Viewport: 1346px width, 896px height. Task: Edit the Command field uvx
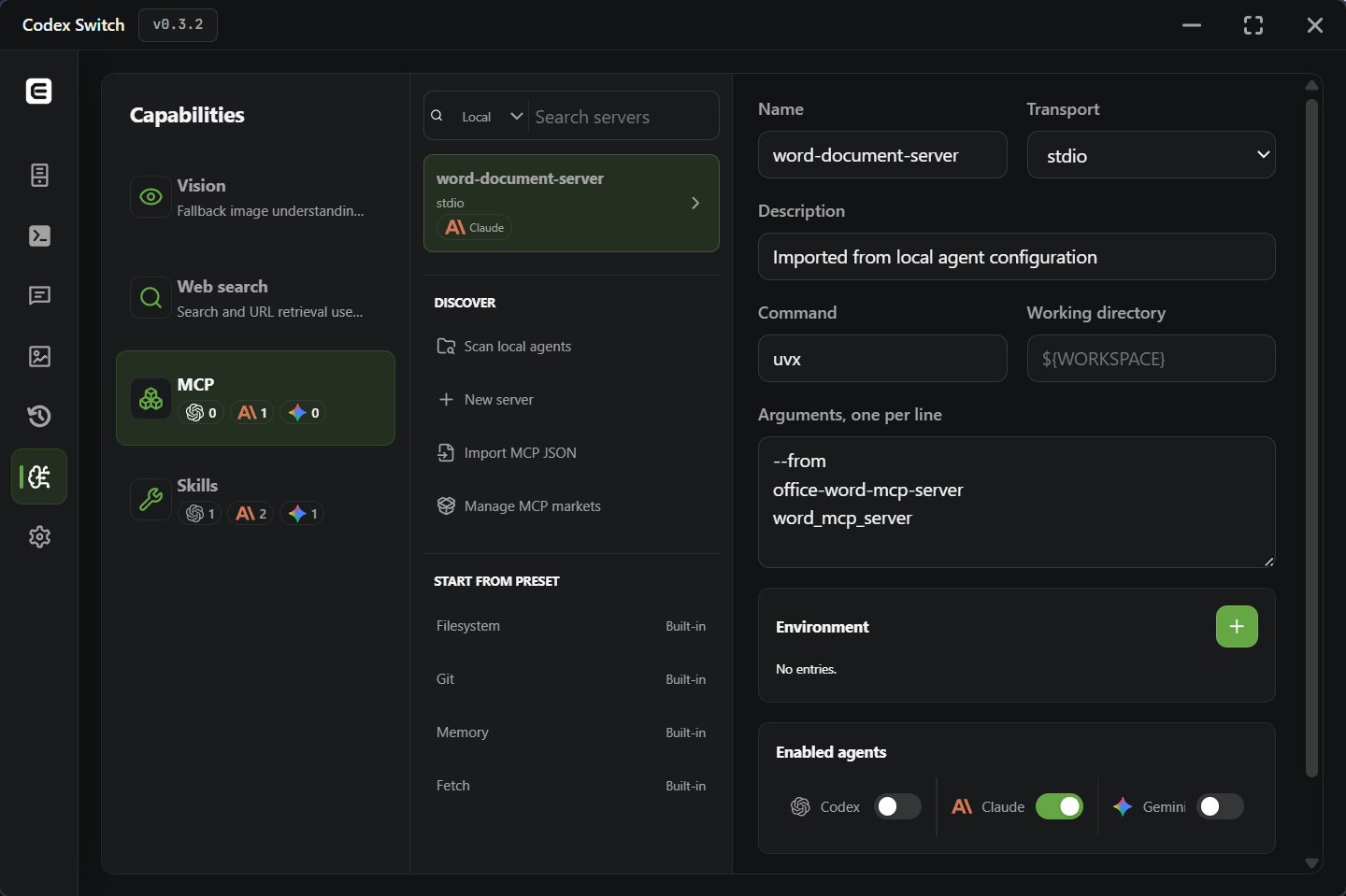882,359
